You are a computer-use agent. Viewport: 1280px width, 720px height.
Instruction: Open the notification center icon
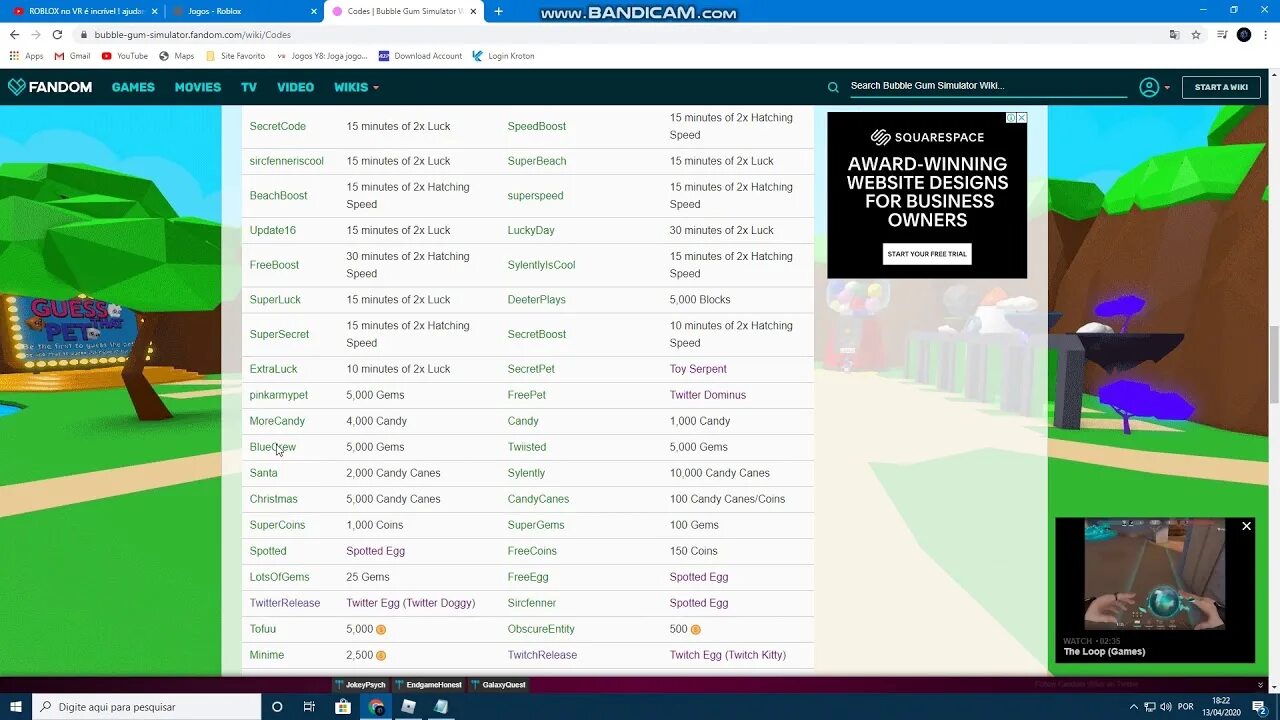[x=1259, y=706]
